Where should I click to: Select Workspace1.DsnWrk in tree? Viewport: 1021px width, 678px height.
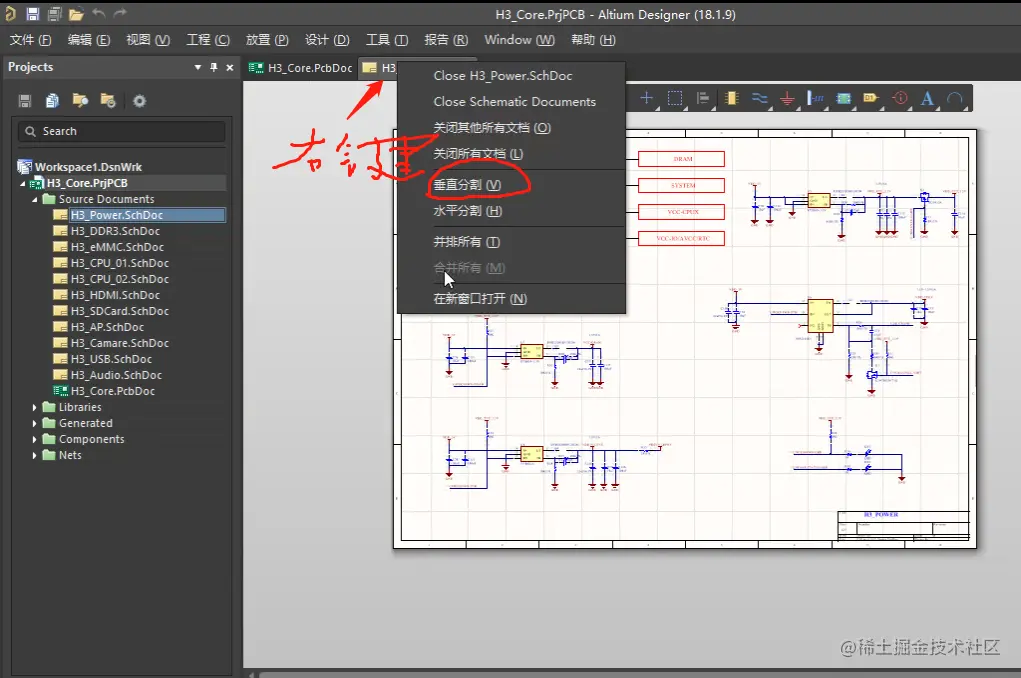[x=88, y=167]
